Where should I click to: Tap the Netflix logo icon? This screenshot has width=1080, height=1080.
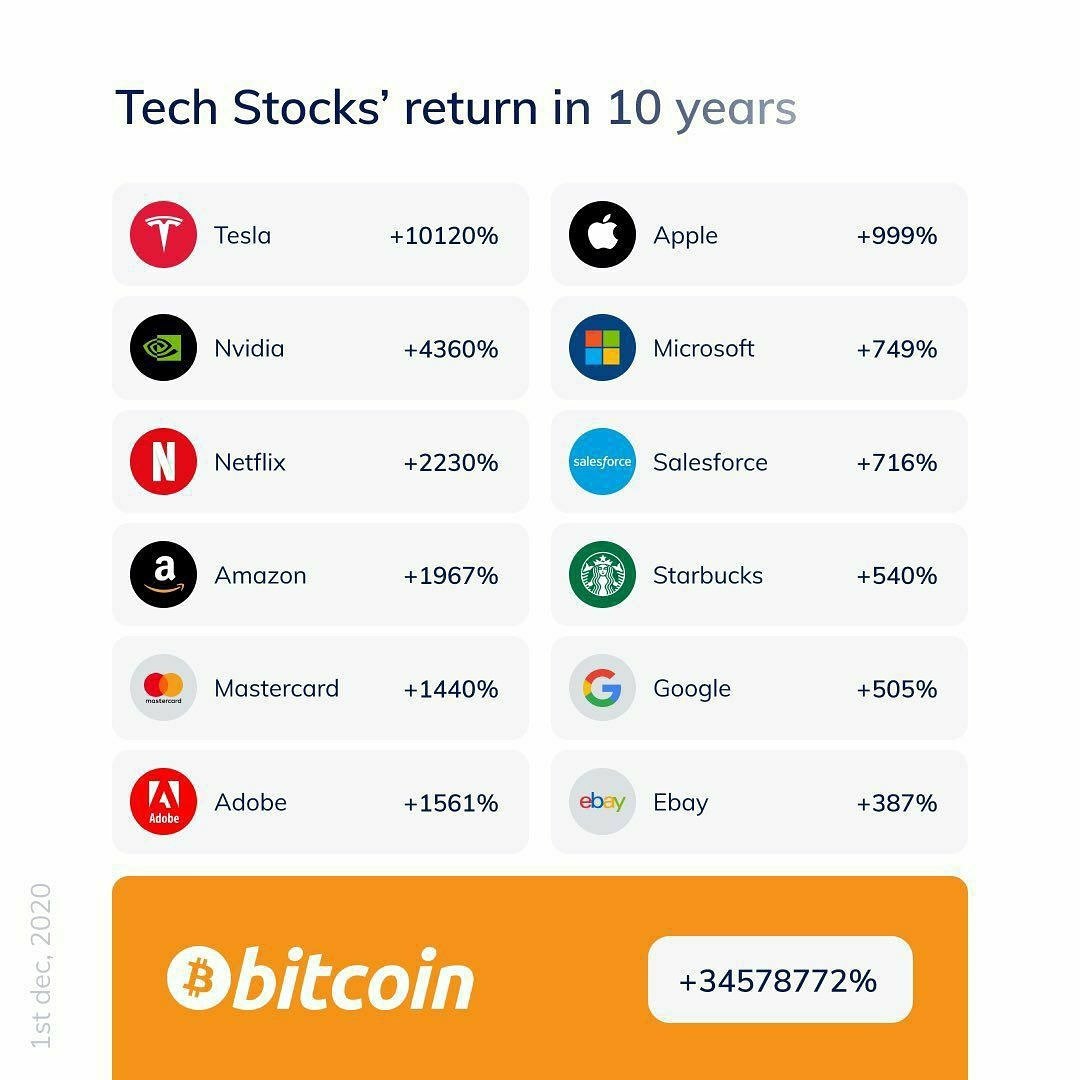[163, 462]
